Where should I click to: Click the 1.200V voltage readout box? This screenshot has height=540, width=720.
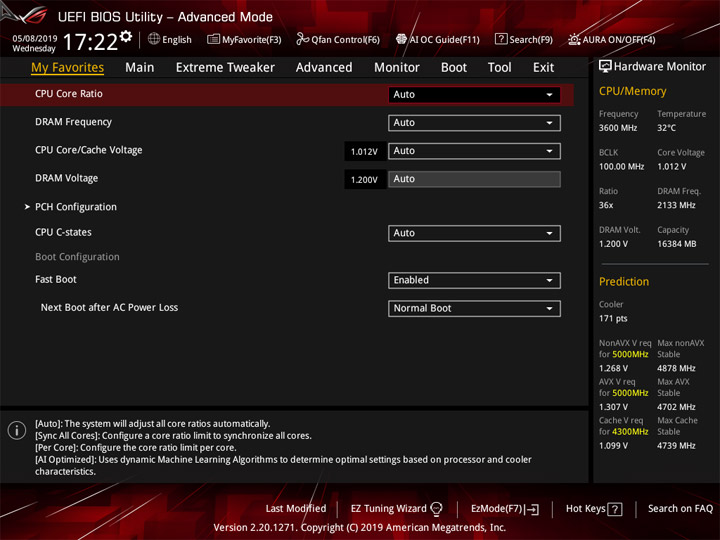[365, 180]
